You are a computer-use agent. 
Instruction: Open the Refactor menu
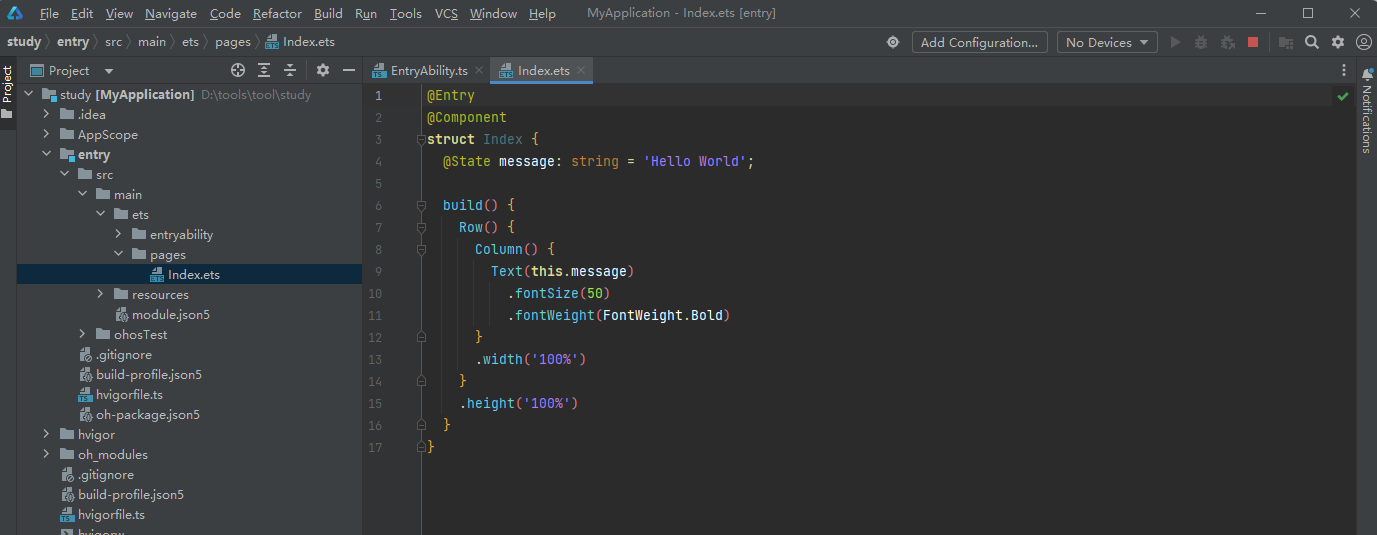[x=277, y=13]
